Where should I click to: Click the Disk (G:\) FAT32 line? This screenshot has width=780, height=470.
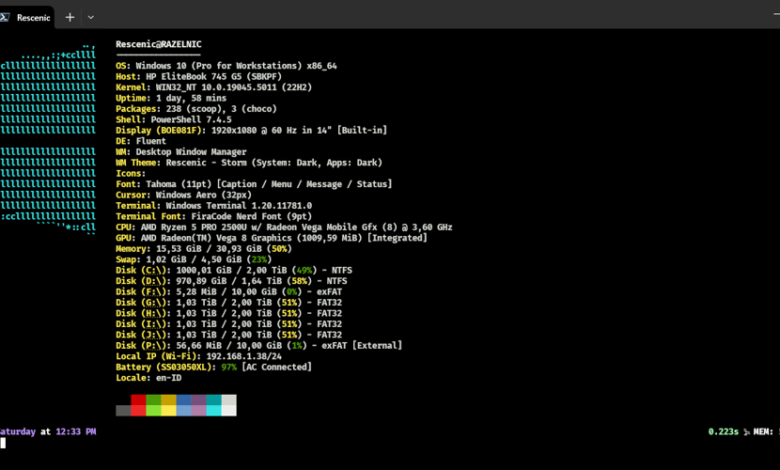[229, 303]
